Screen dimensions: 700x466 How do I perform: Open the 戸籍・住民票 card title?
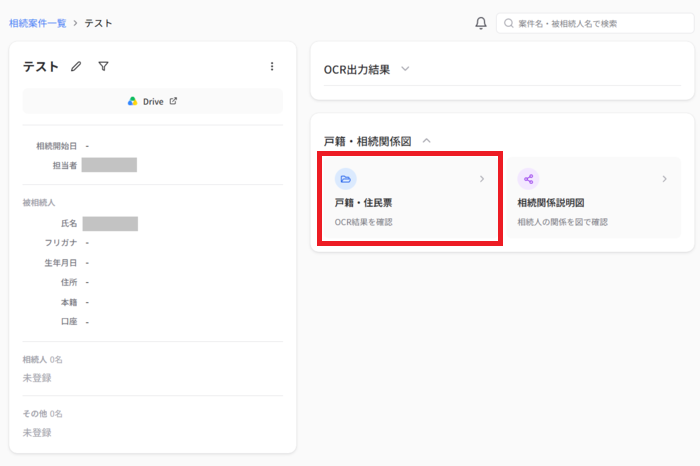click(363, 203)
